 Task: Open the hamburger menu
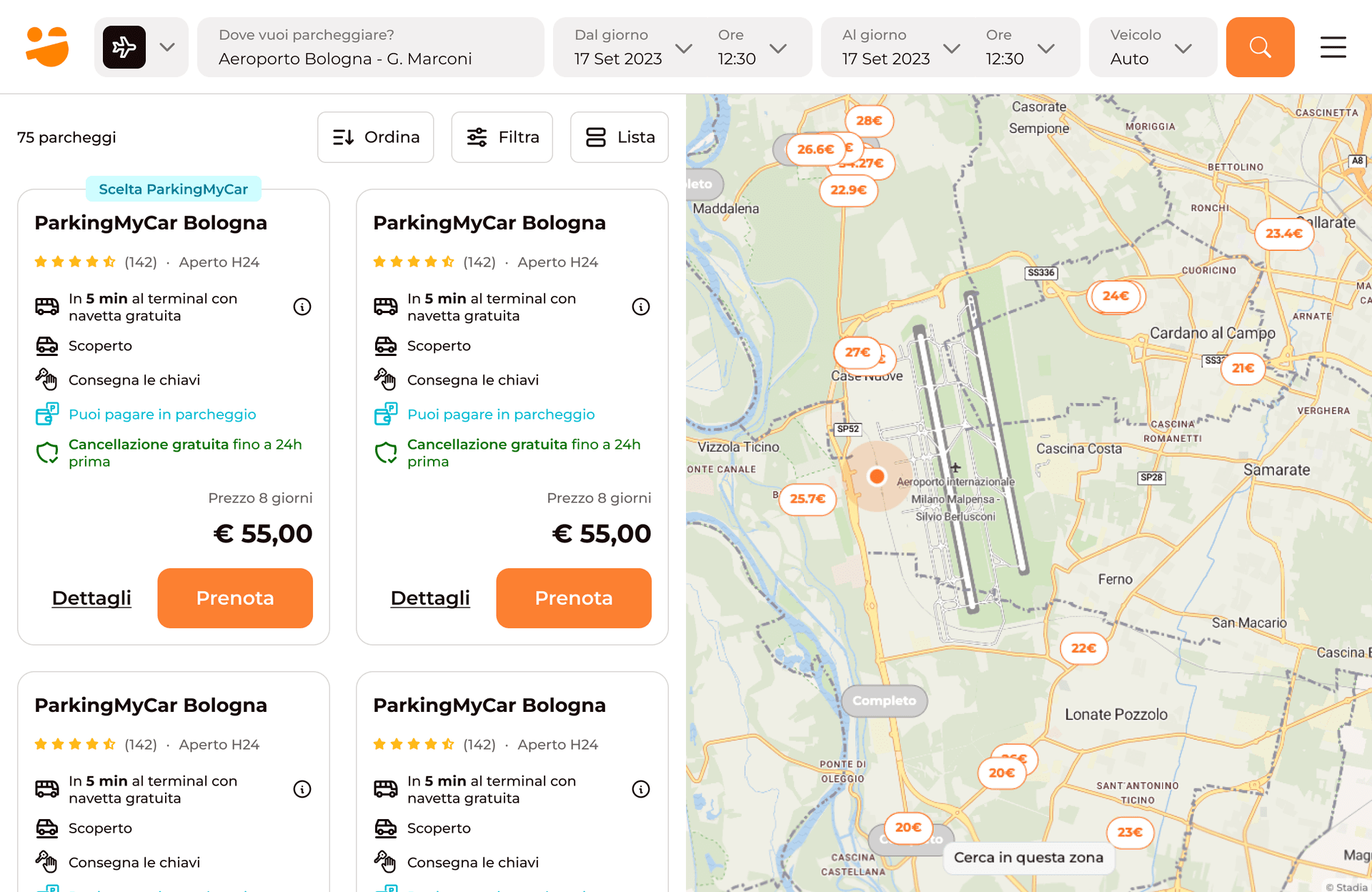pos(1333,47)
